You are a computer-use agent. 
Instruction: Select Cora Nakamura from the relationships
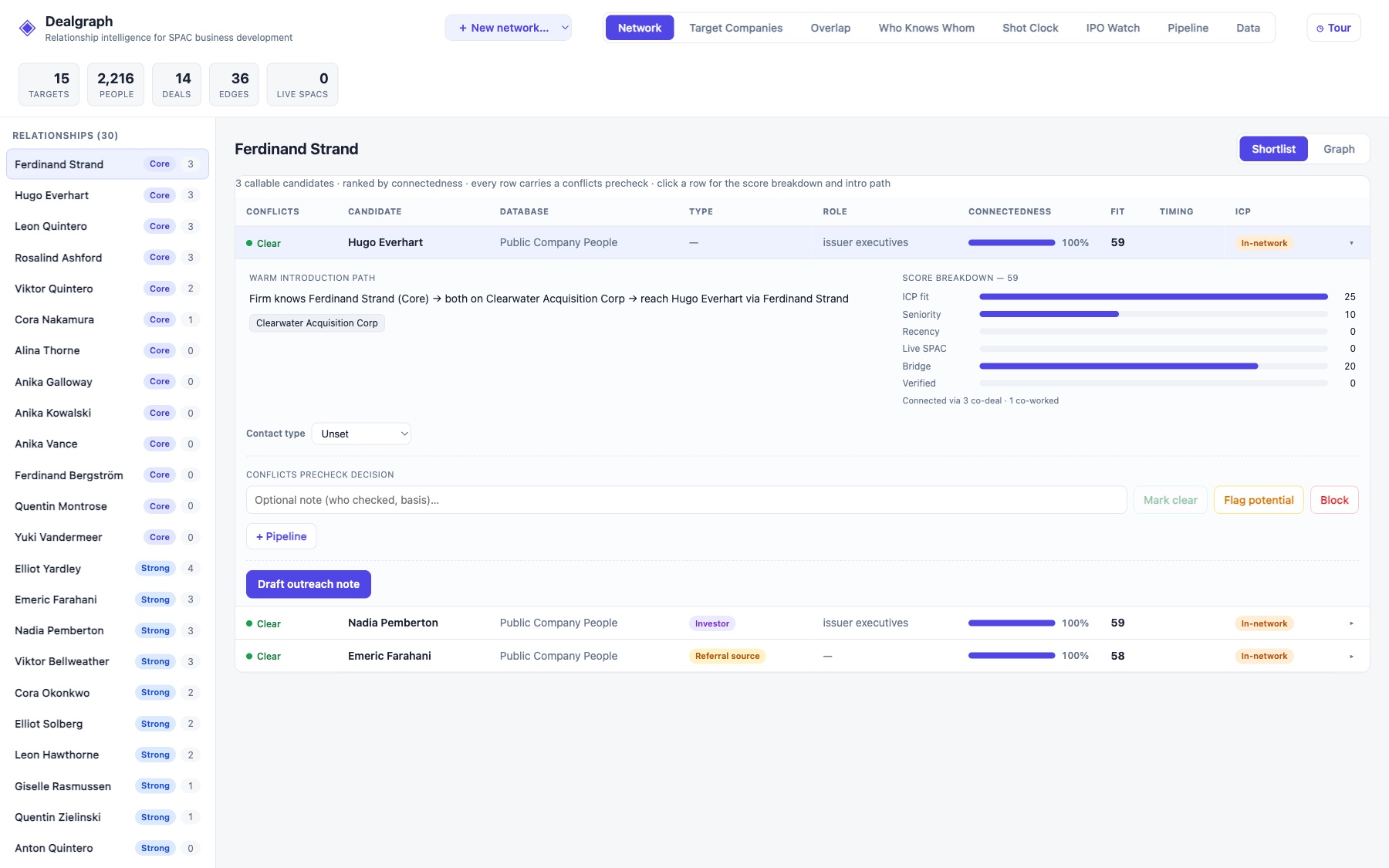coord(107,319)
